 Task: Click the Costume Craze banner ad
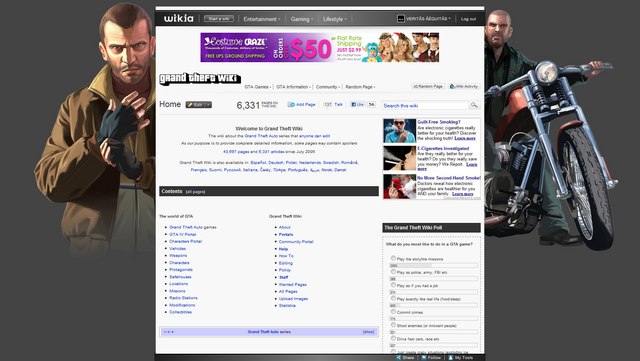click(x=320, y=47)
